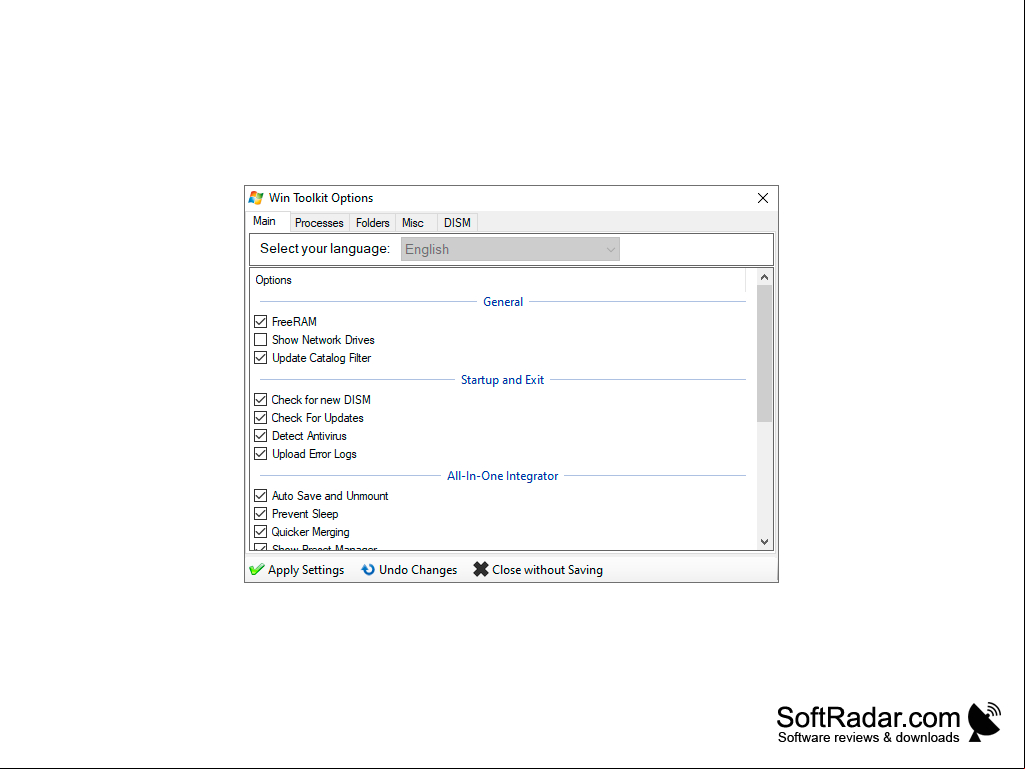Uncheck Upload Error Logs
The image size is (1025, 769).
click(260, 454)
